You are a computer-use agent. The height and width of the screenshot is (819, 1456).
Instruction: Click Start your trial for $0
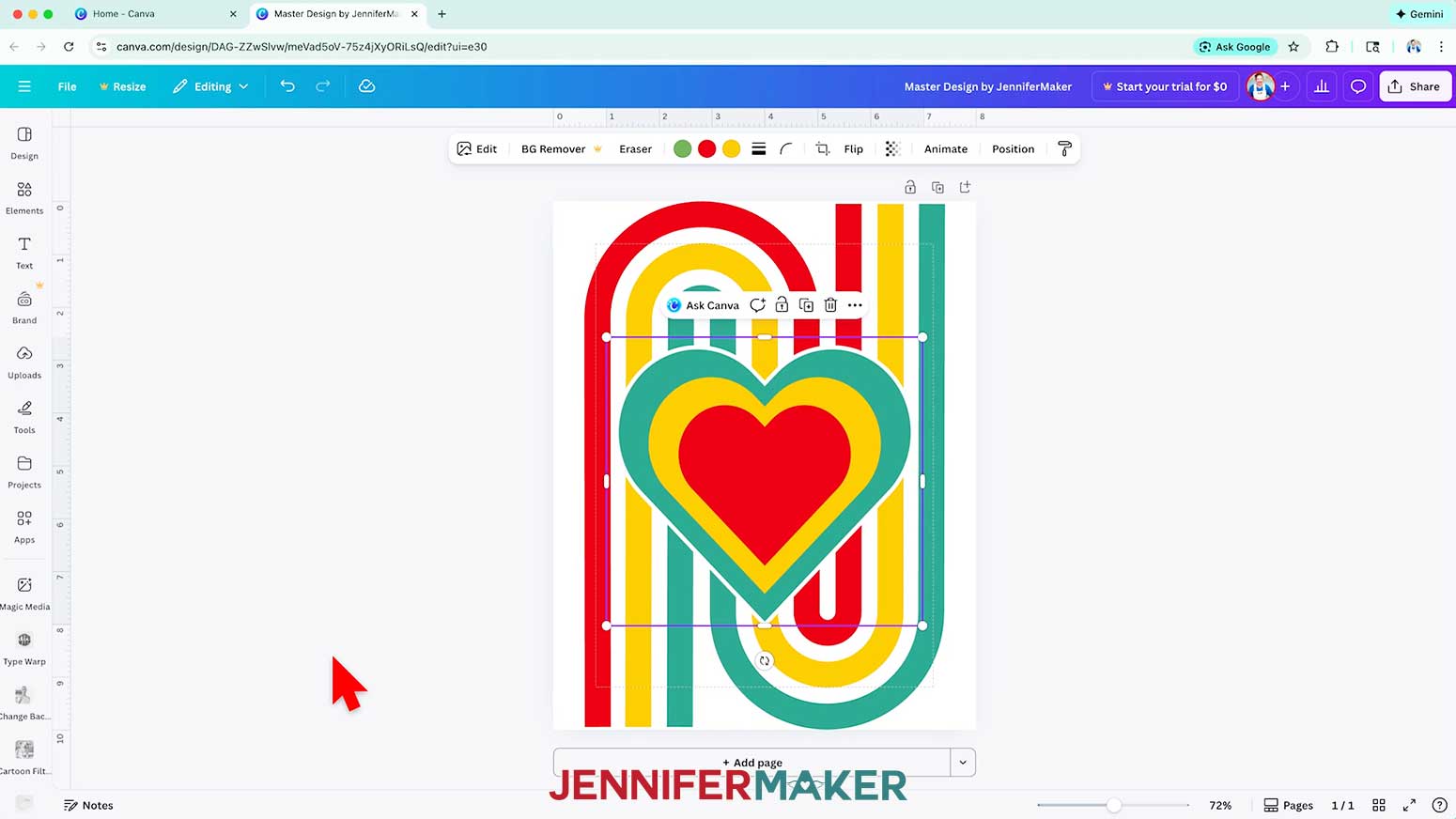1165,86
